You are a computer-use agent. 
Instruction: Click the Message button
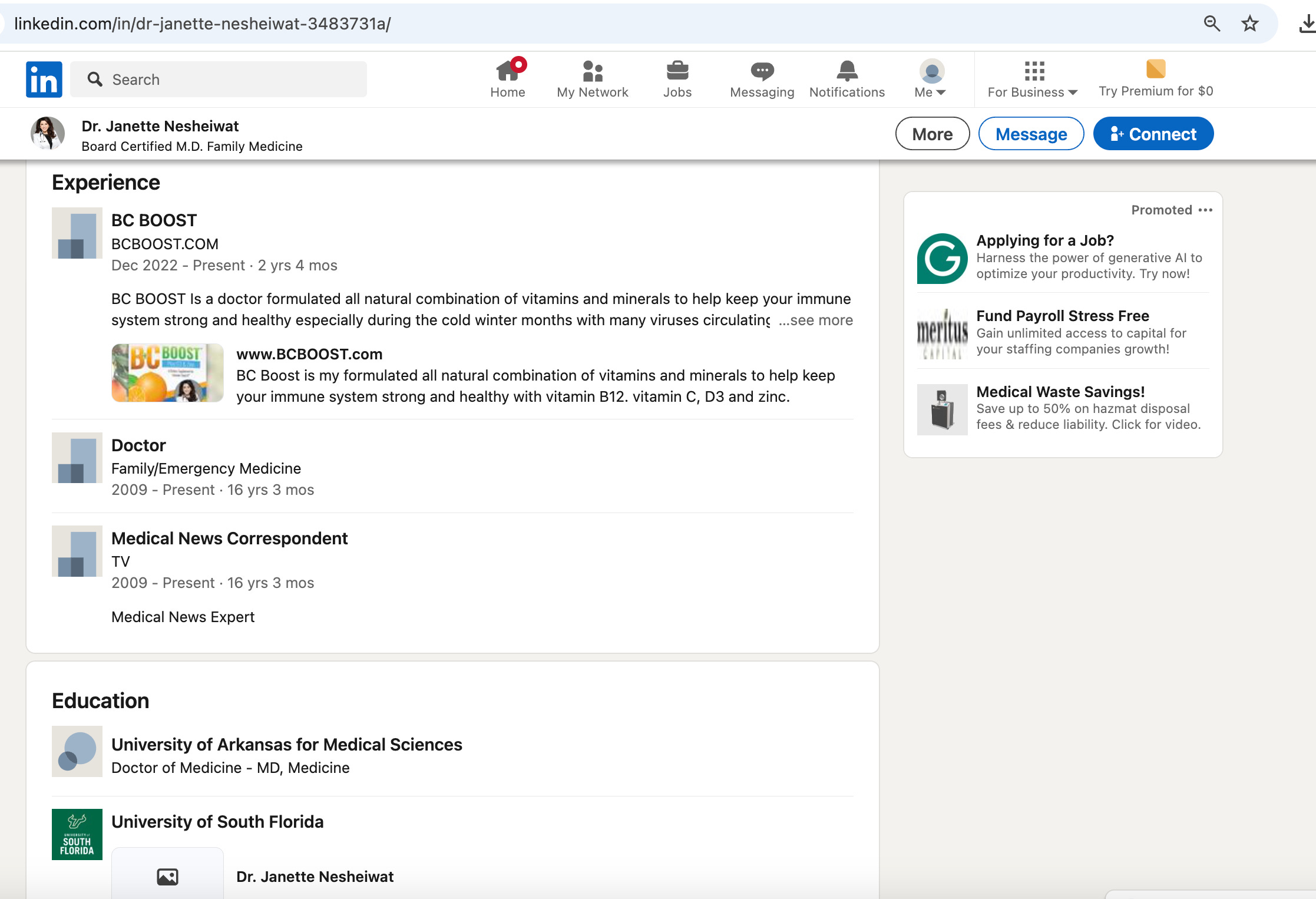point(1031,134)
